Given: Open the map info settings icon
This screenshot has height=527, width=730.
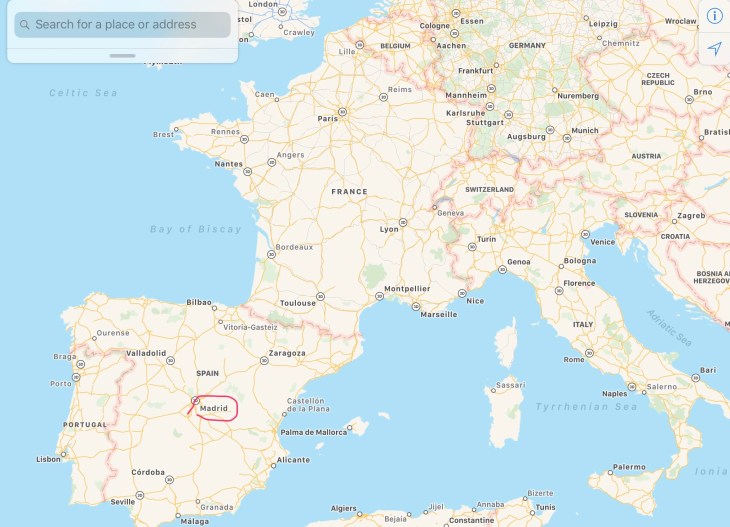Looking at the screenshot, I should (715, 16).
